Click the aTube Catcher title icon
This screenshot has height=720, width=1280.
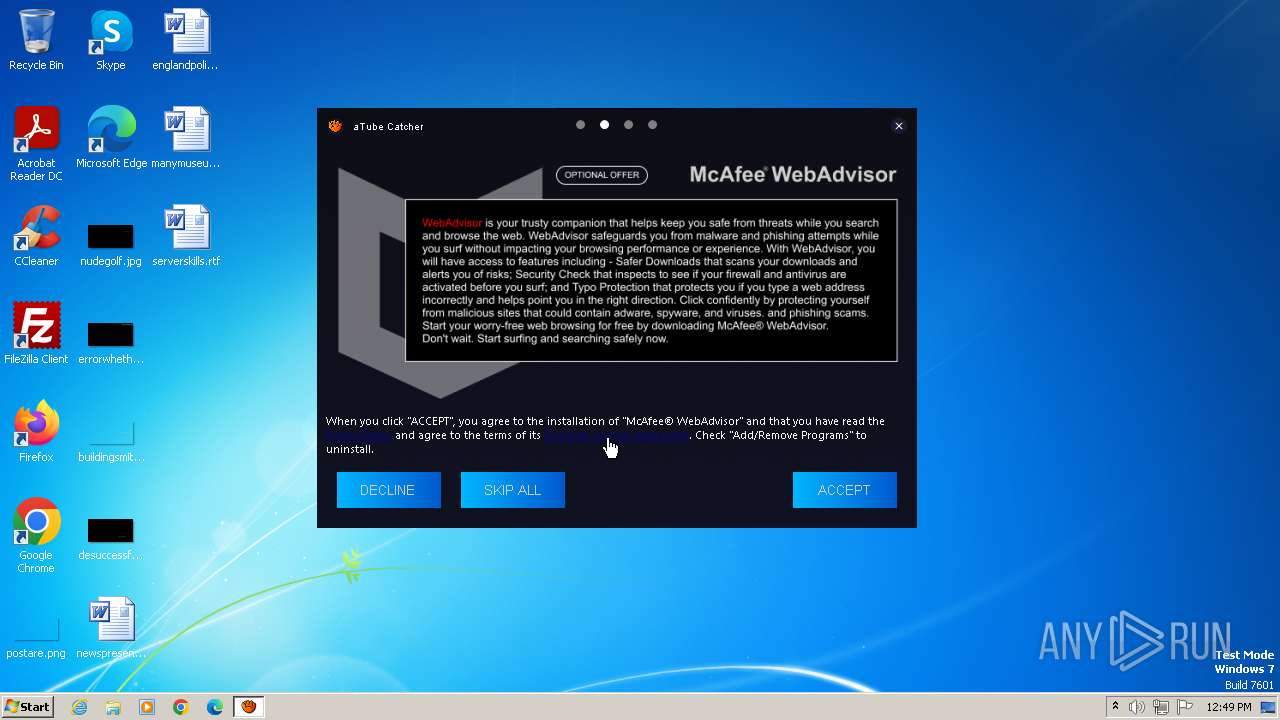pos(335,126)
